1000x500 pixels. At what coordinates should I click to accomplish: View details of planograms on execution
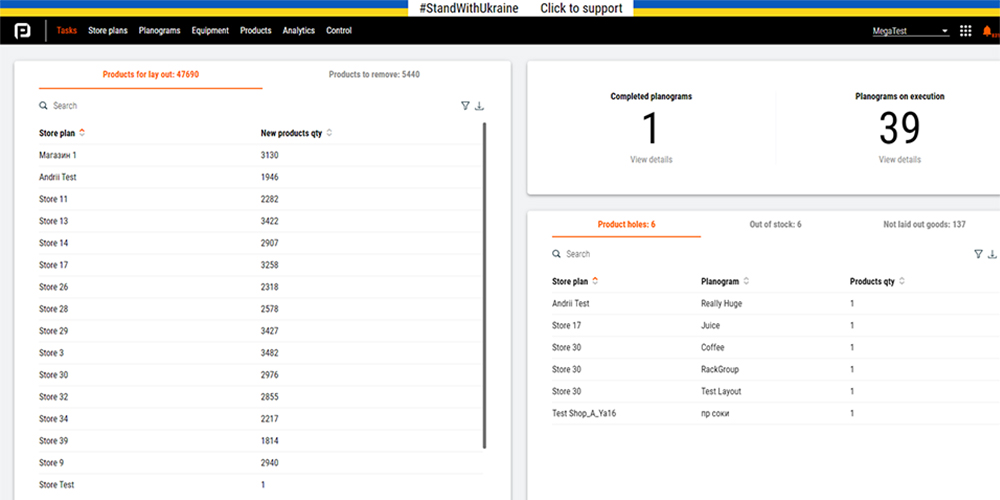899,160
